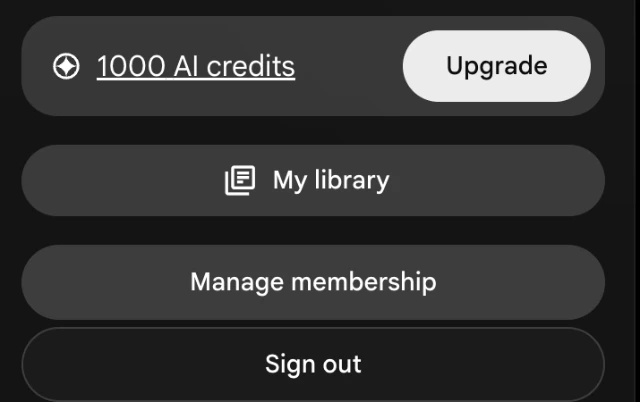Image resolution: width=640 pixels, height=402 pixels.
Task: Click the Upgrade button
Action: 497,66
